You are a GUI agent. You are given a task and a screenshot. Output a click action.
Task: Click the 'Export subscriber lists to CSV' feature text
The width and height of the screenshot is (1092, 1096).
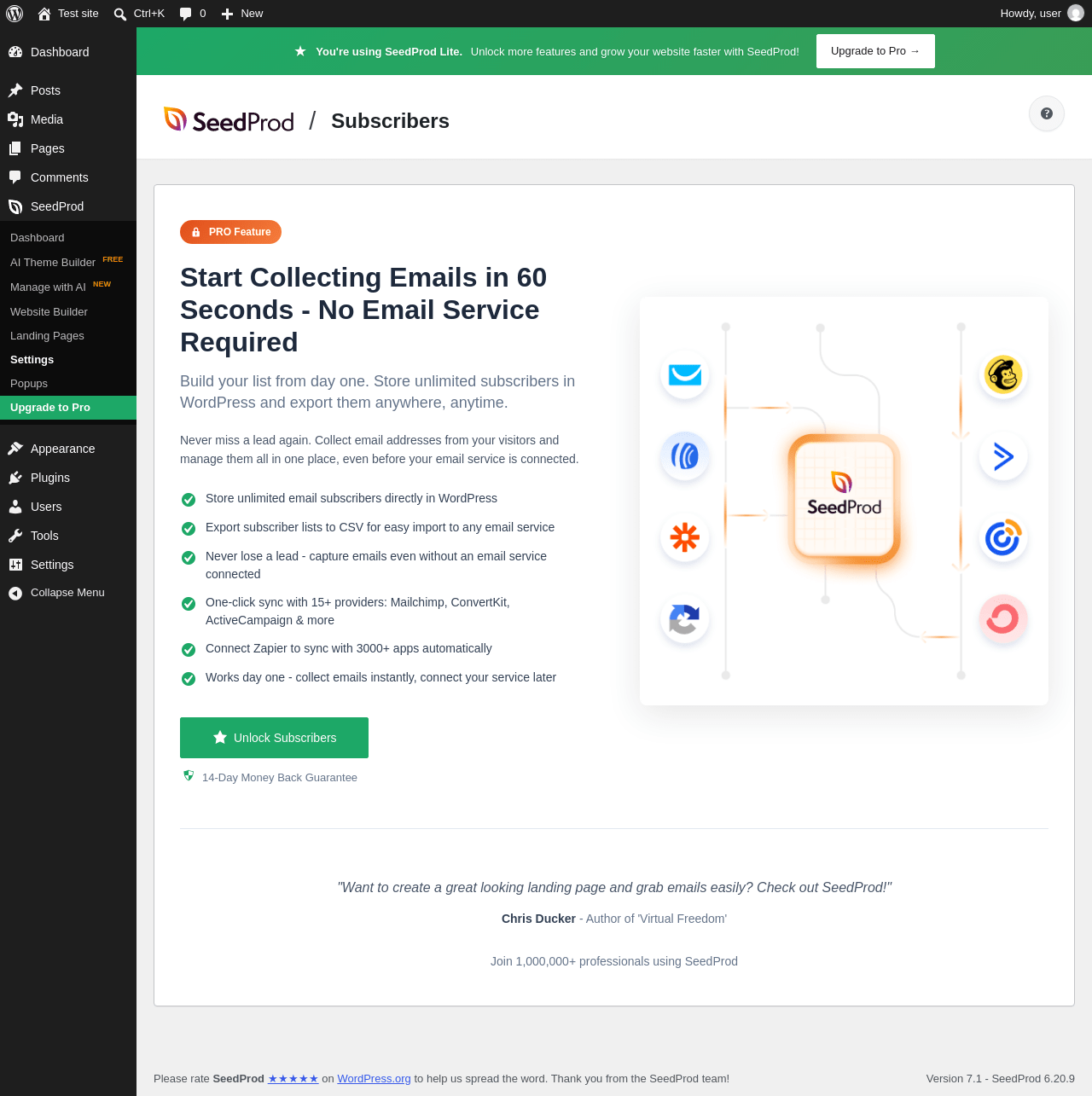380,527
